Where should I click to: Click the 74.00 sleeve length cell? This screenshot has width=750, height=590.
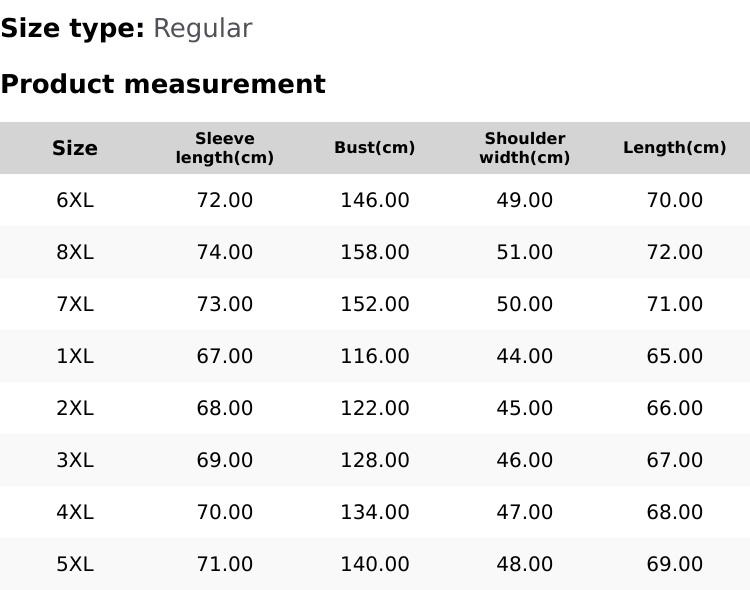point(225,252)
